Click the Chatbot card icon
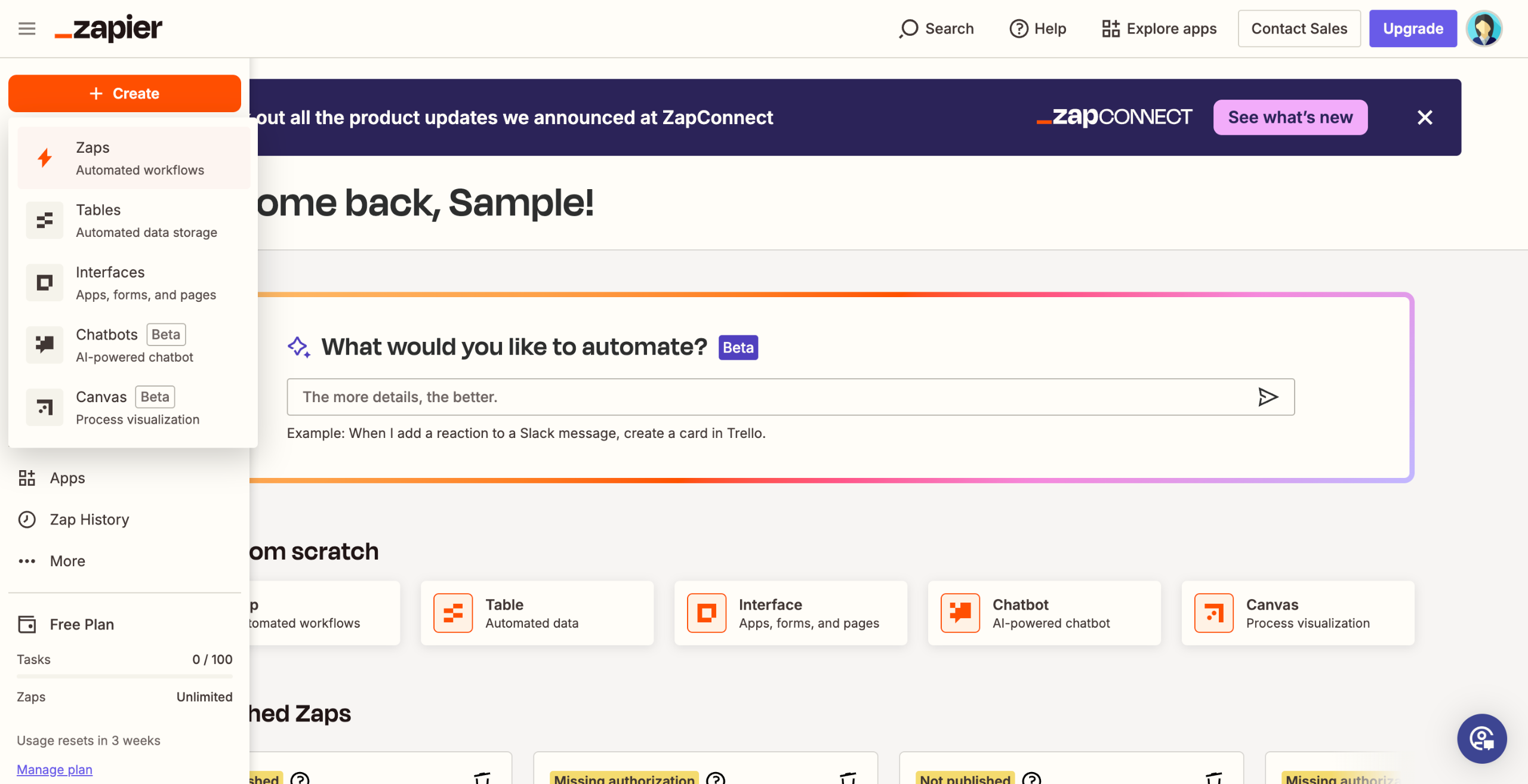Viewport: 1528px width, 784px height. click(960, 613)
